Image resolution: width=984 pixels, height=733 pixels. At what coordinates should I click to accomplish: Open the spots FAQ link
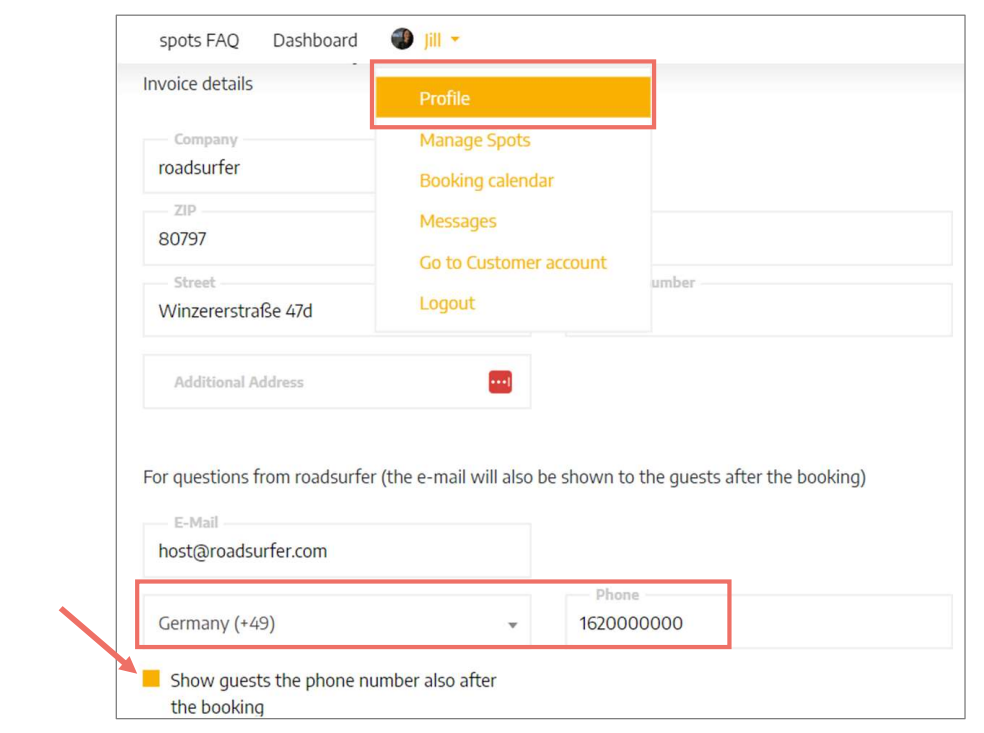tap(199, 40)
